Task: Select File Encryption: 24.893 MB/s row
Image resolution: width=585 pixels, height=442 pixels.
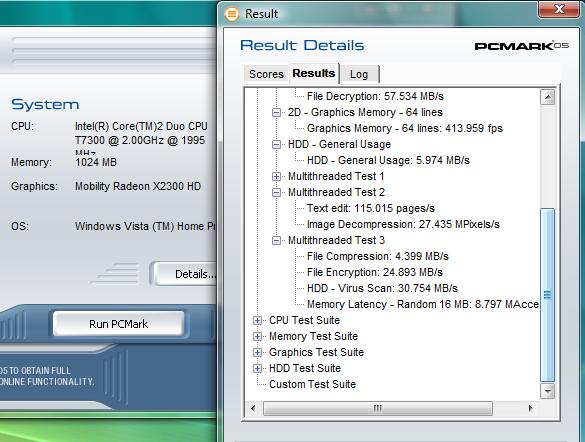Action: [375, 272]
